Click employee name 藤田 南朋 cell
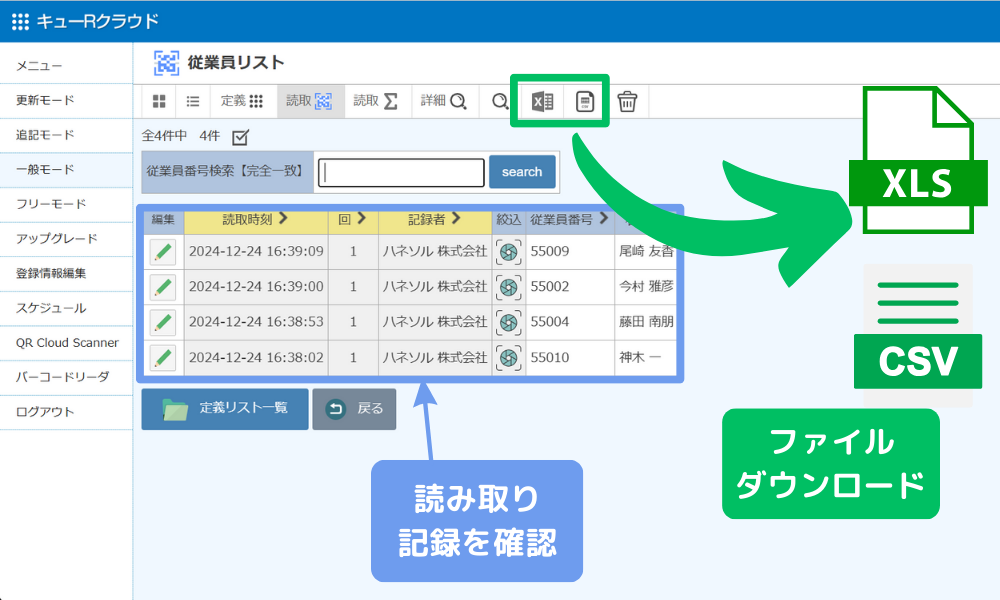 click(x=646, y=322)
